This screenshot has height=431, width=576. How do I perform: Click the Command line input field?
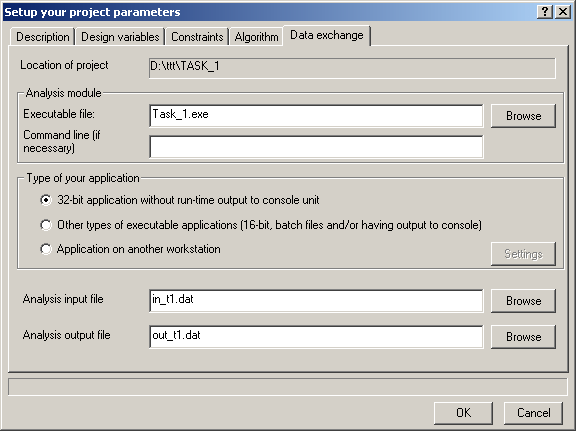pos(316,147)
